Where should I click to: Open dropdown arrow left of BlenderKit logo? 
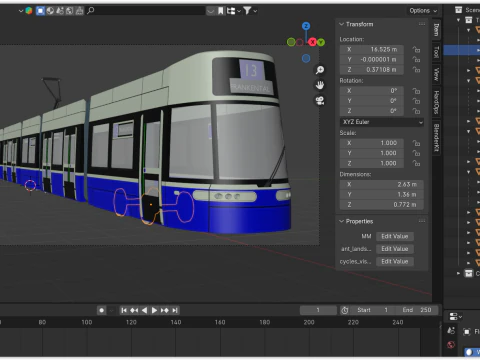(x=21, y=11)
